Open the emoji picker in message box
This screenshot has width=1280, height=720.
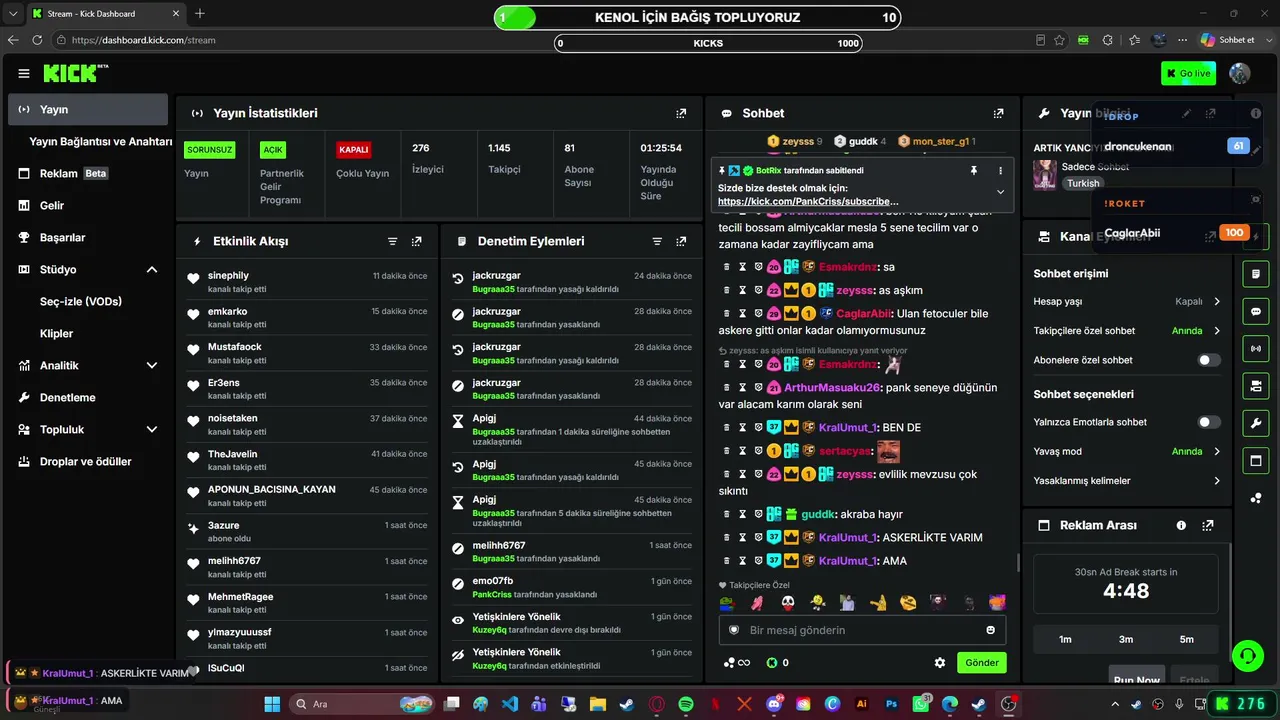pyautogui.click(x=991, y=630)
